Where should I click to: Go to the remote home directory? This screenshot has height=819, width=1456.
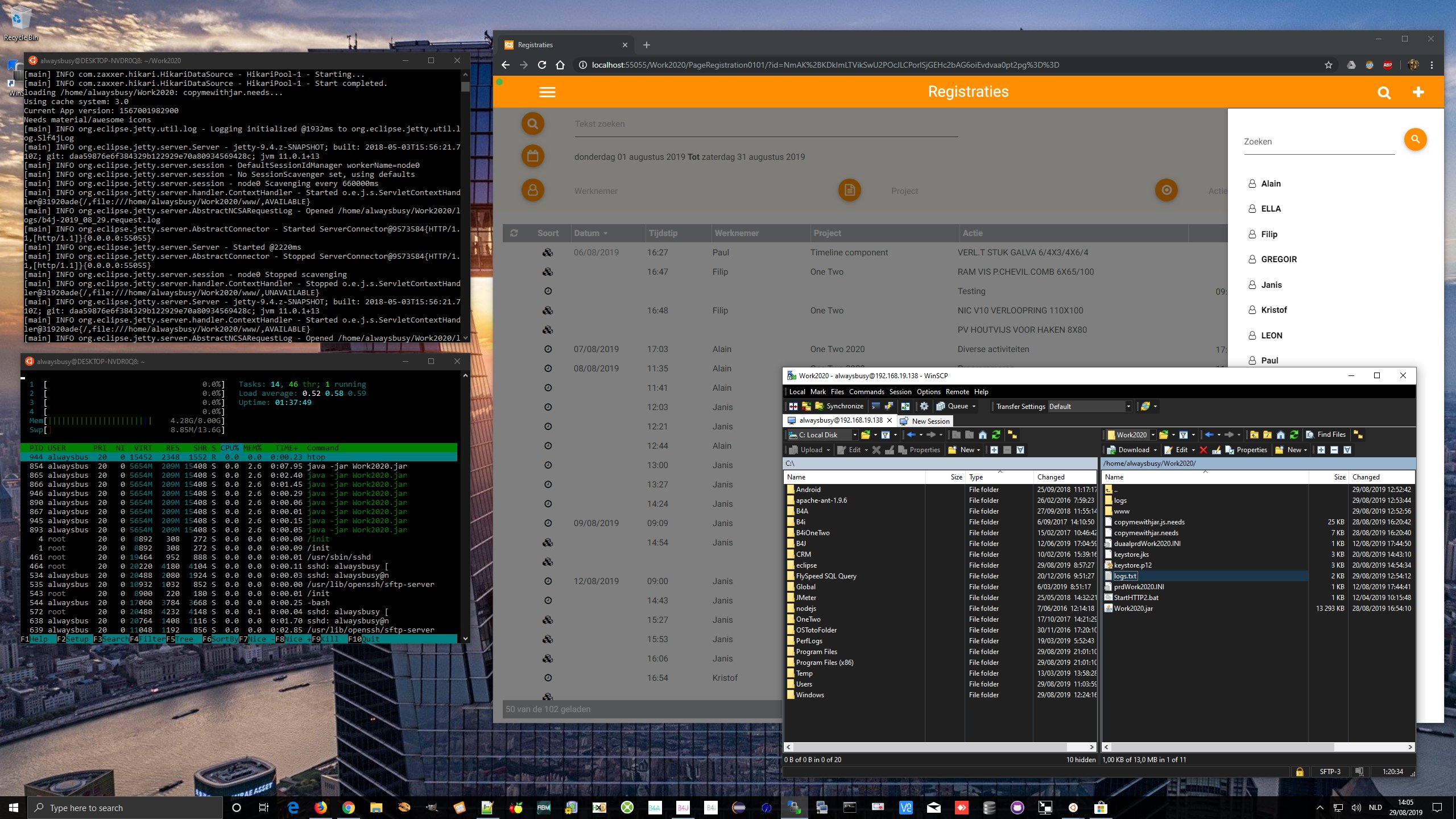coord(1281,435)
